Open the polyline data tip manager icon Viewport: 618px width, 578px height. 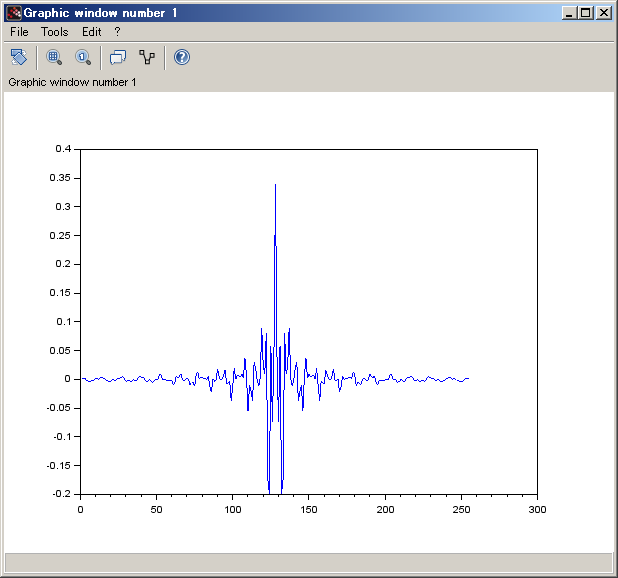[x=147, y=57]
